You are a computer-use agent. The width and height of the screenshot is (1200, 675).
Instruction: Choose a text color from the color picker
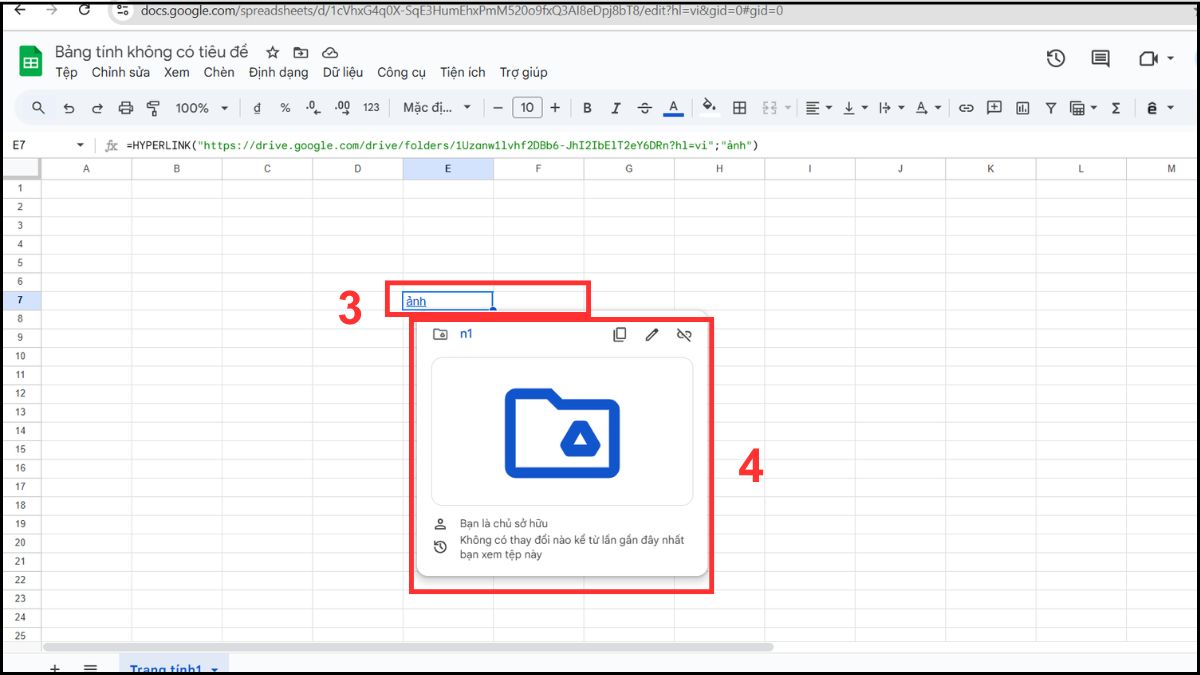point(674,108)
